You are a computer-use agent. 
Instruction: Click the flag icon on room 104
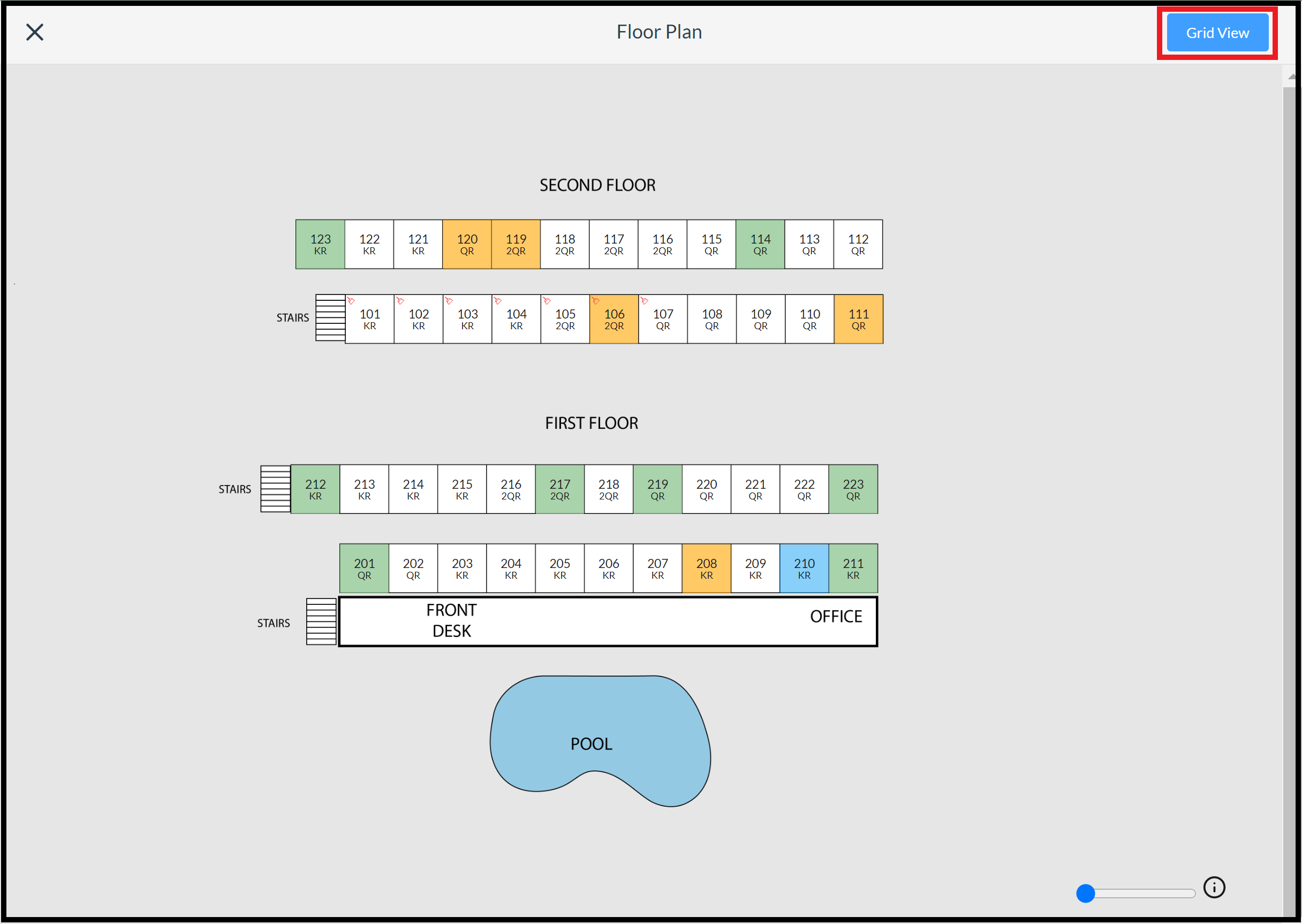[x=498, y=301]
